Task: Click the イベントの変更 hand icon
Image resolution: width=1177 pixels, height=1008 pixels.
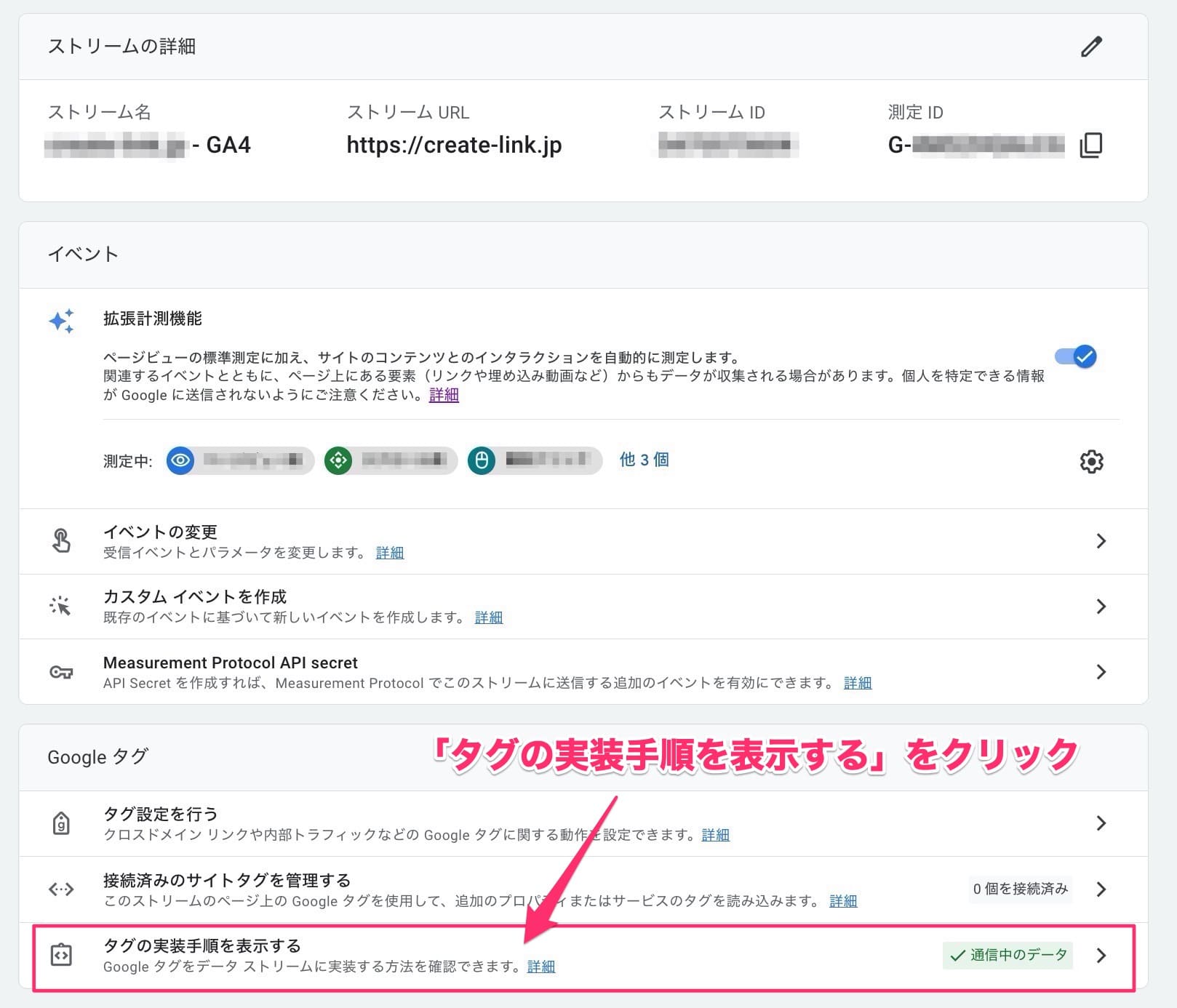Action: click(62, 540)
